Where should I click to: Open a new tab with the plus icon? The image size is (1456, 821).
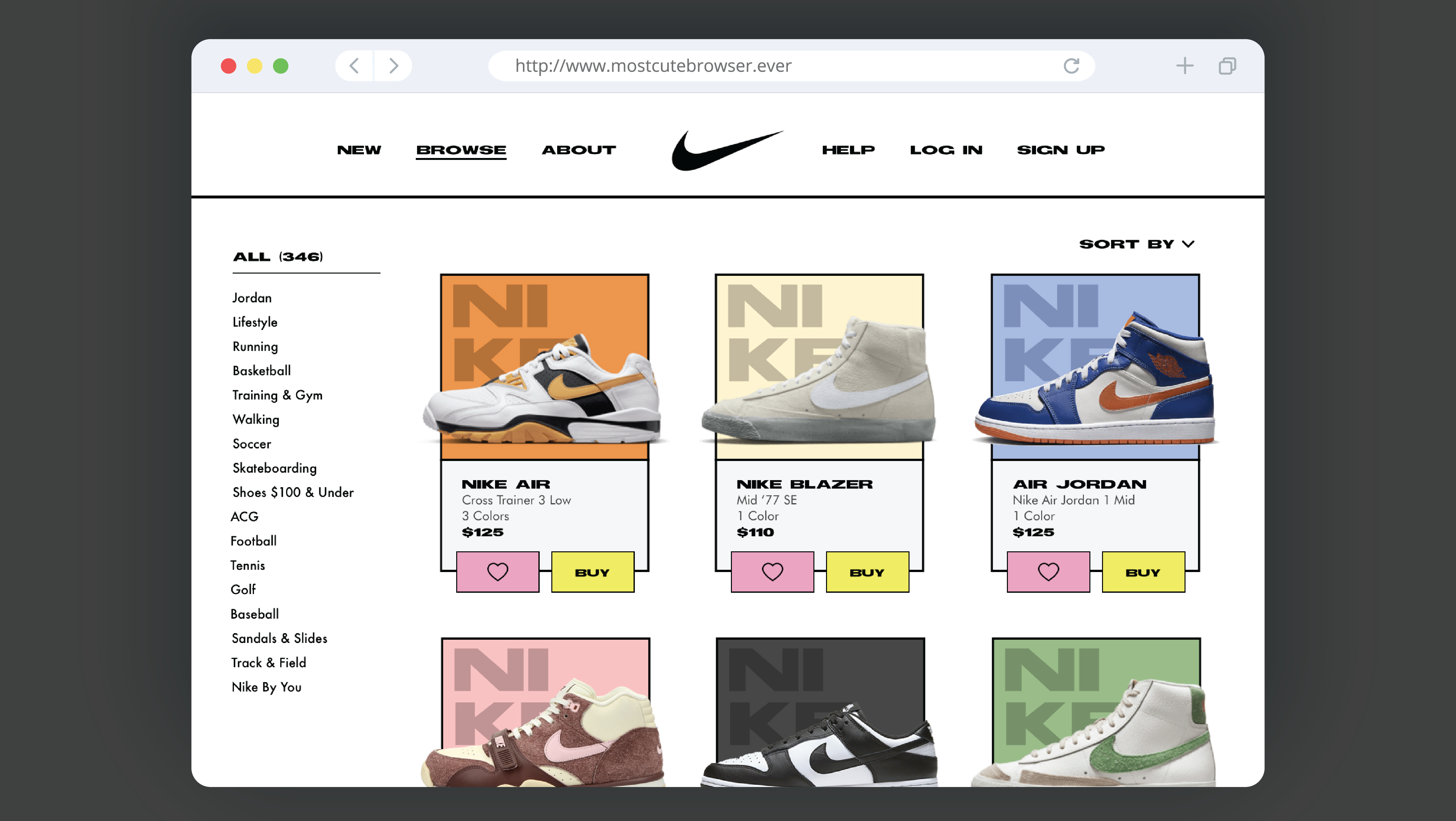1185,66
